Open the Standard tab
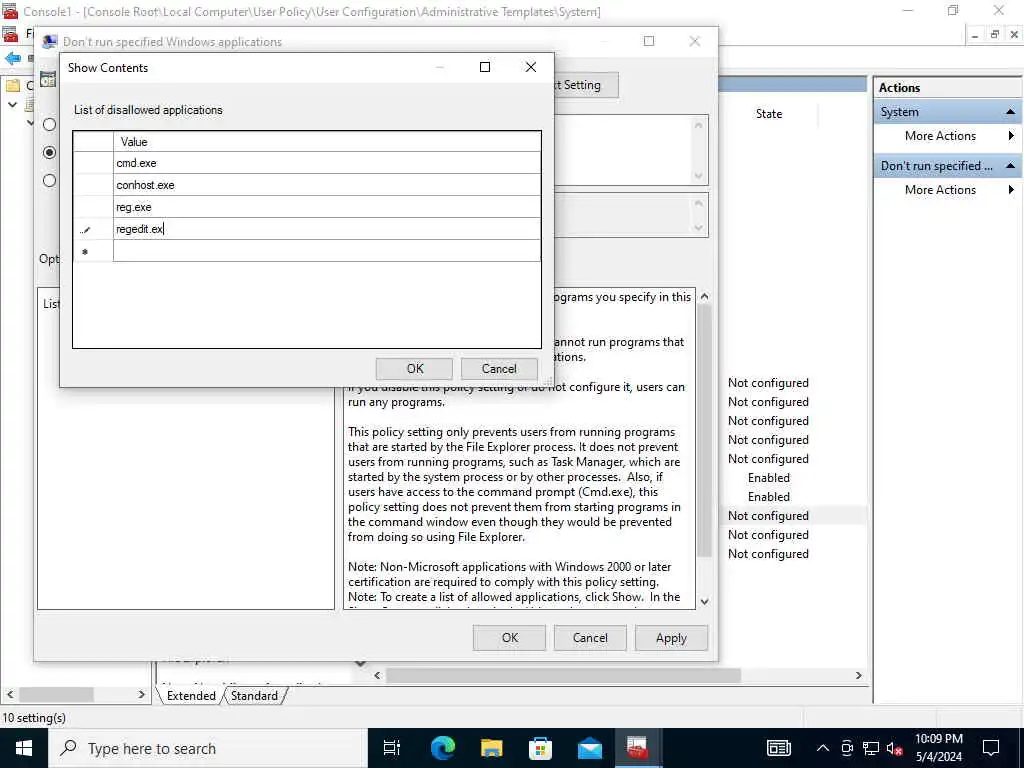 (x=254, y=696)
